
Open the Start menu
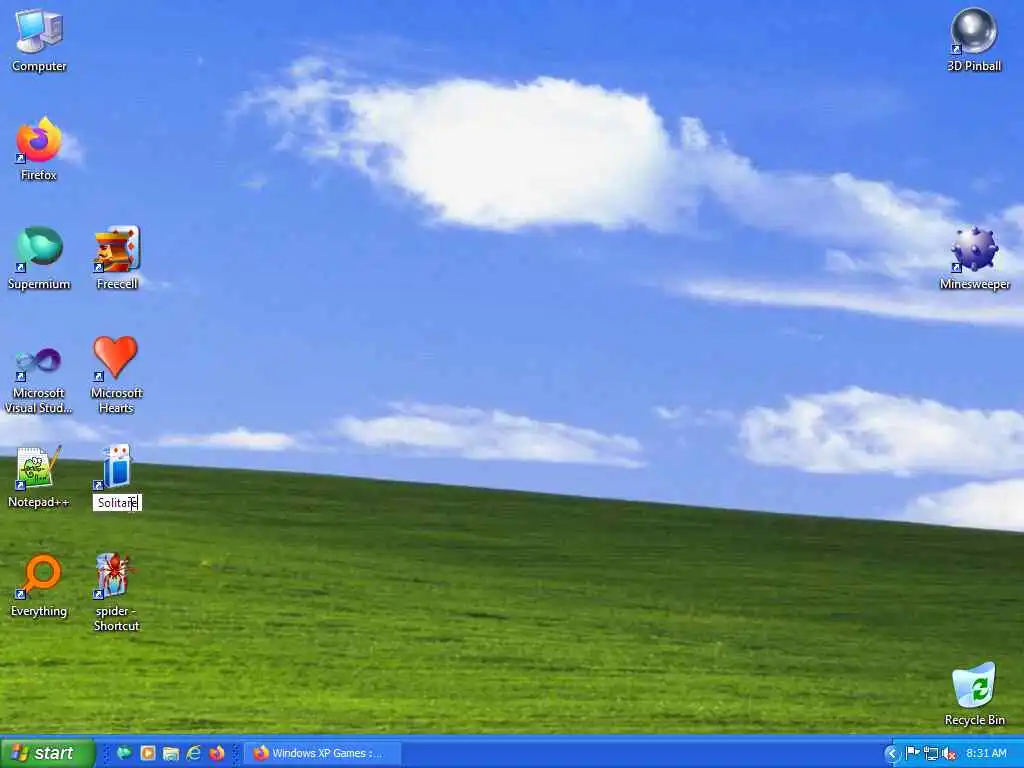click(48, 753)
